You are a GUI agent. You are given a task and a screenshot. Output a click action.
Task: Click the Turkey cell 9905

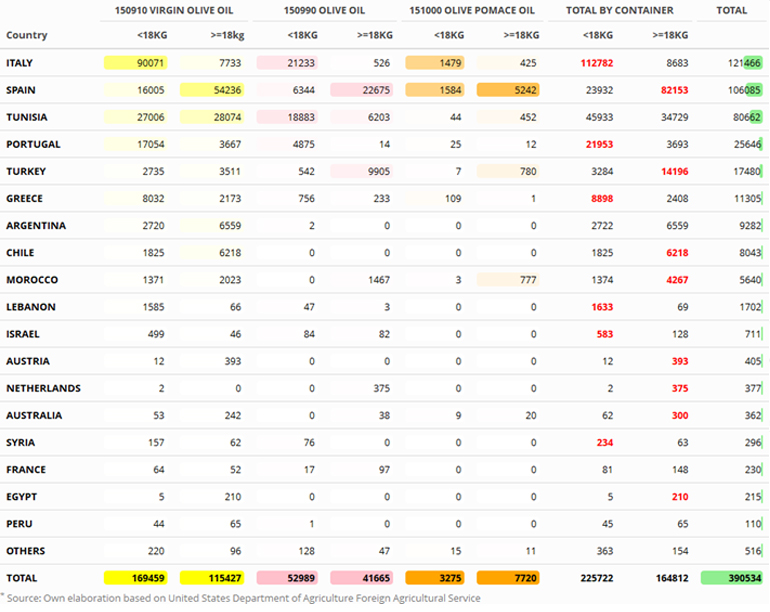point(361,171)
